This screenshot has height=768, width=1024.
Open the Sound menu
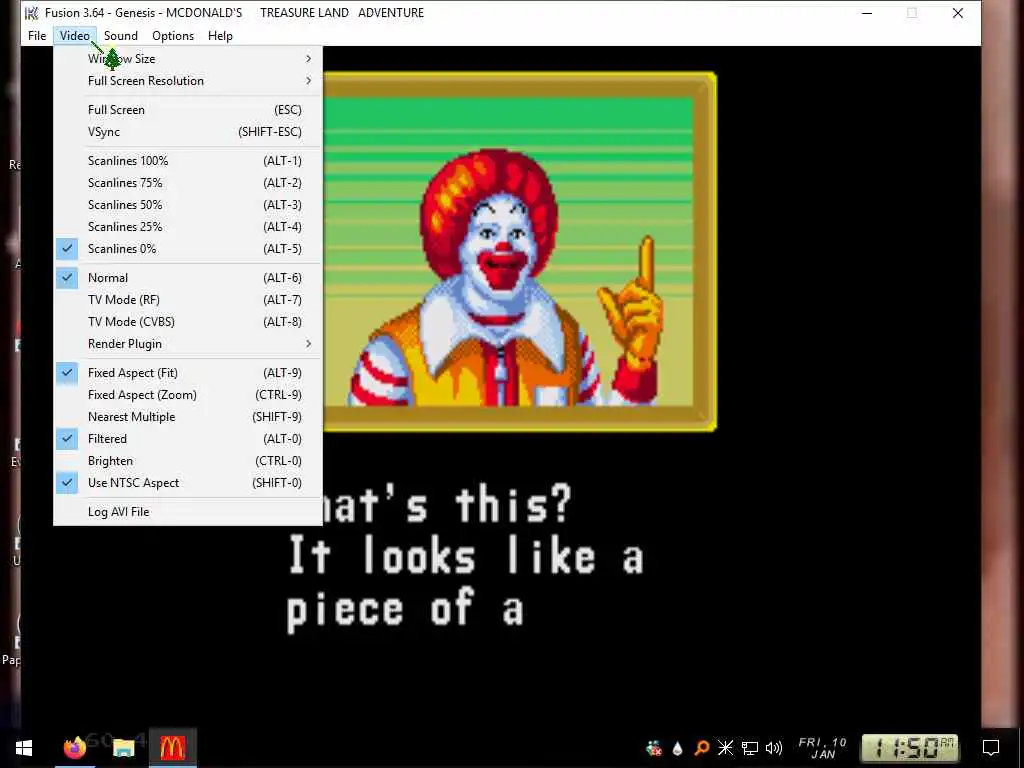click(x=121, y=36)
